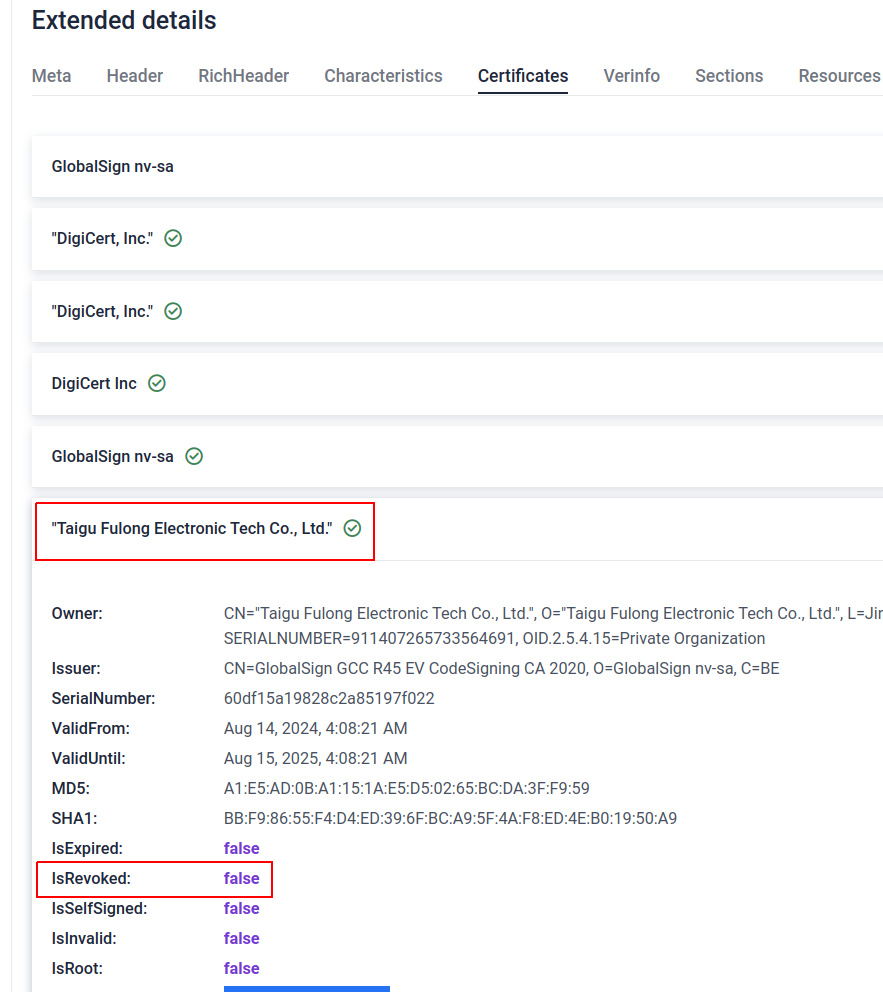Click the ValidUntil: field label
The image size is (883, 992).
[89, 759]
